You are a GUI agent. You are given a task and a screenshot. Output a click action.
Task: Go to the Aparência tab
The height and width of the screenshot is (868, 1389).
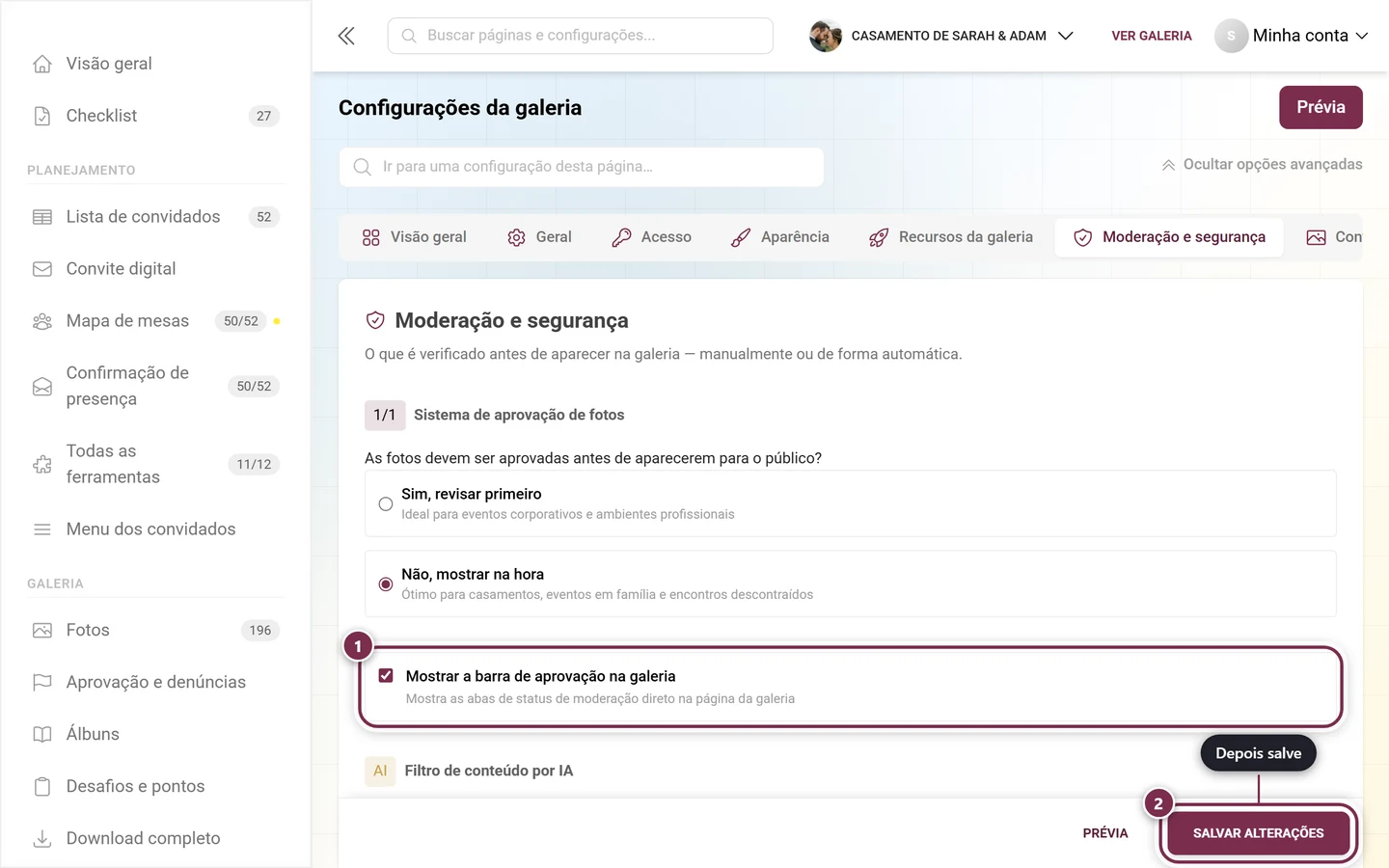[780, 237]
